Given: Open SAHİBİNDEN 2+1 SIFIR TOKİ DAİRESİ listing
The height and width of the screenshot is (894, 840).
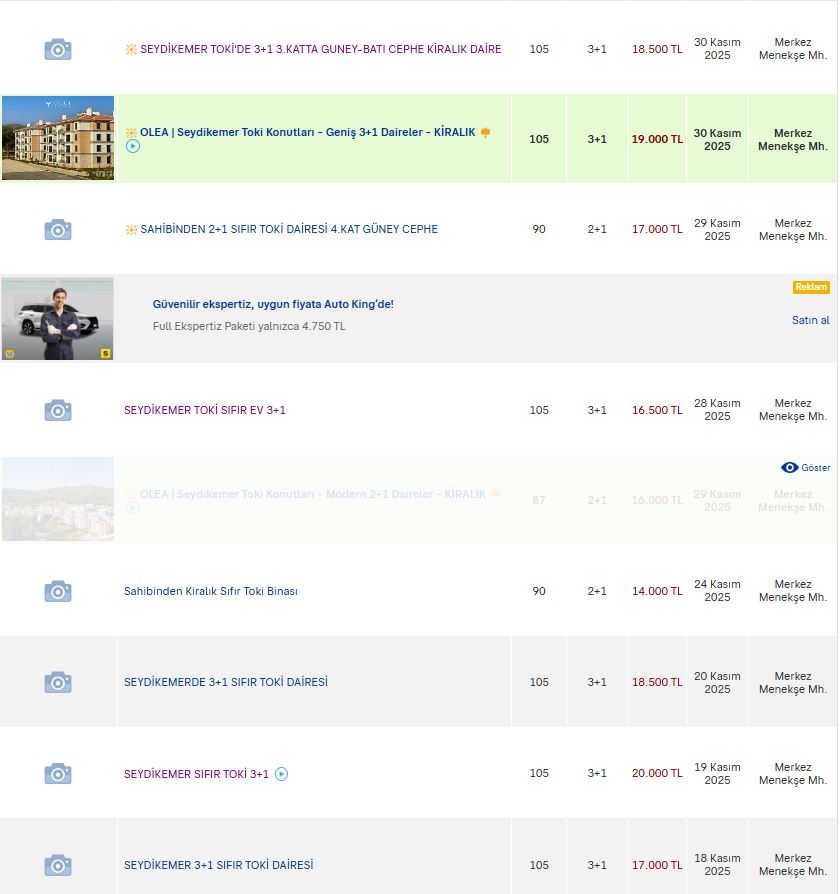Looking at the screenshot, I should pyautogui.click(x=289, y=229).
